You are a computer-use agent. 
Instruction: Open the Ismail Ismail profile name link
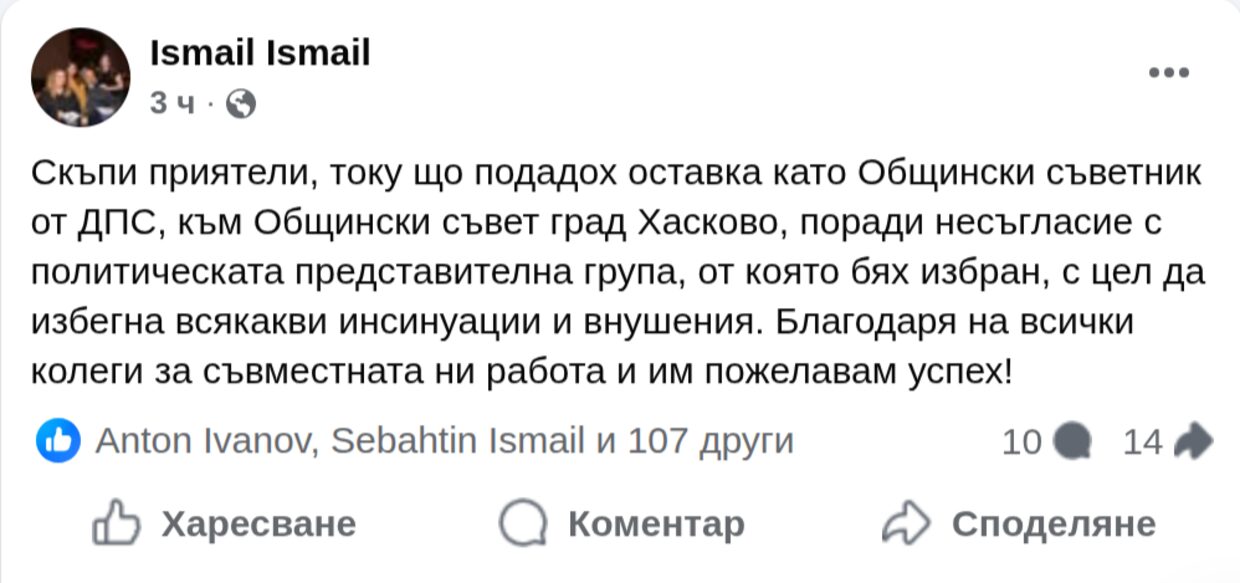point(260,53)
